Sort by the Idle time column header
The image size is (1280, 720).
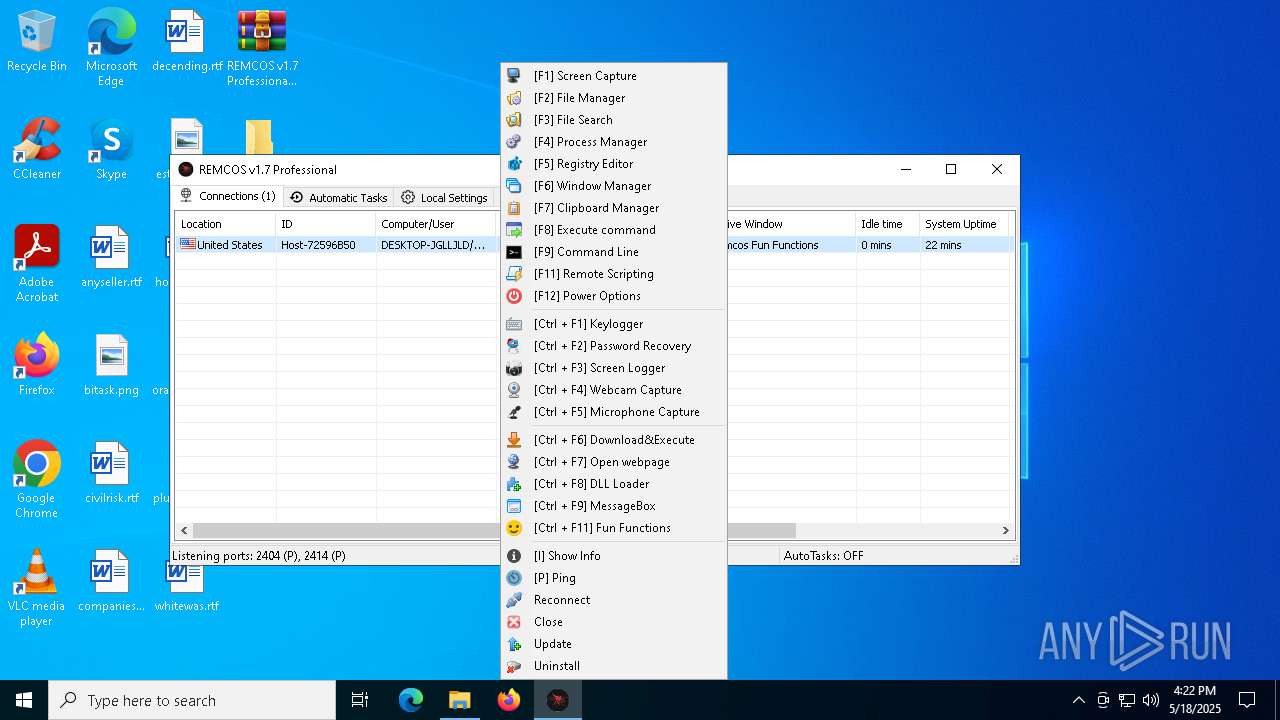coord(887,224)
